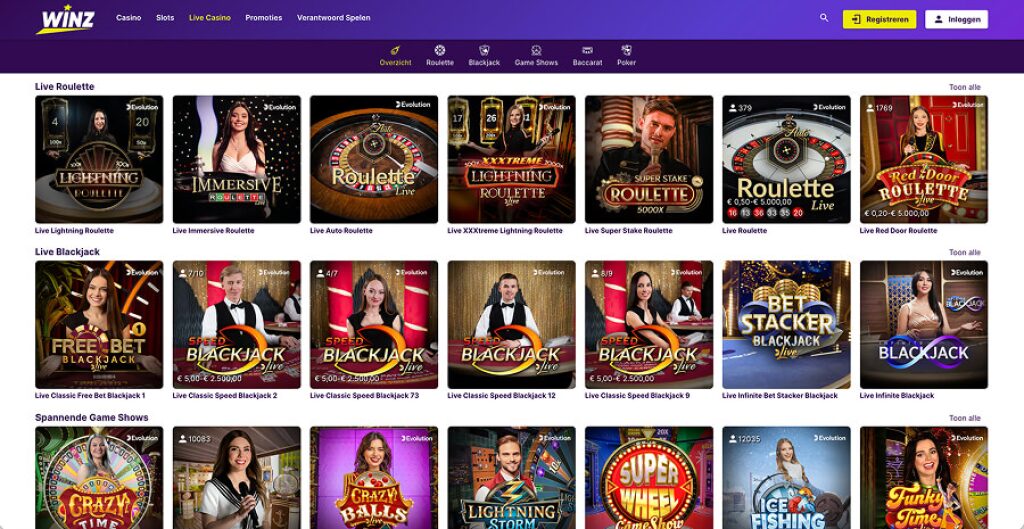The height and width of the screenshot is (529, 1024).
Task: Click the "Live Classic Speed Blackjack 9" caption
Action: 637,396
